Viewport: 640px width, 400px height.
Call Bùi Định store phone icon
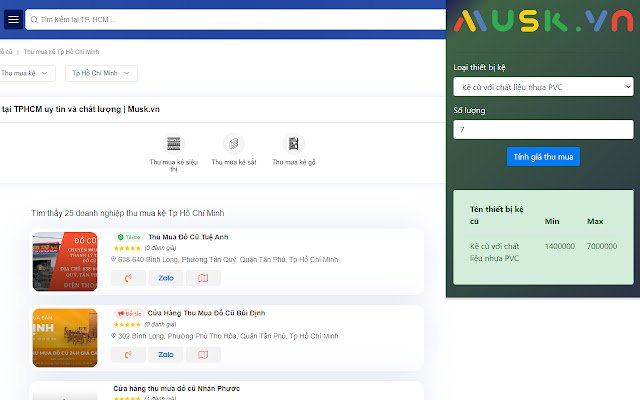[x=128, y=354]
